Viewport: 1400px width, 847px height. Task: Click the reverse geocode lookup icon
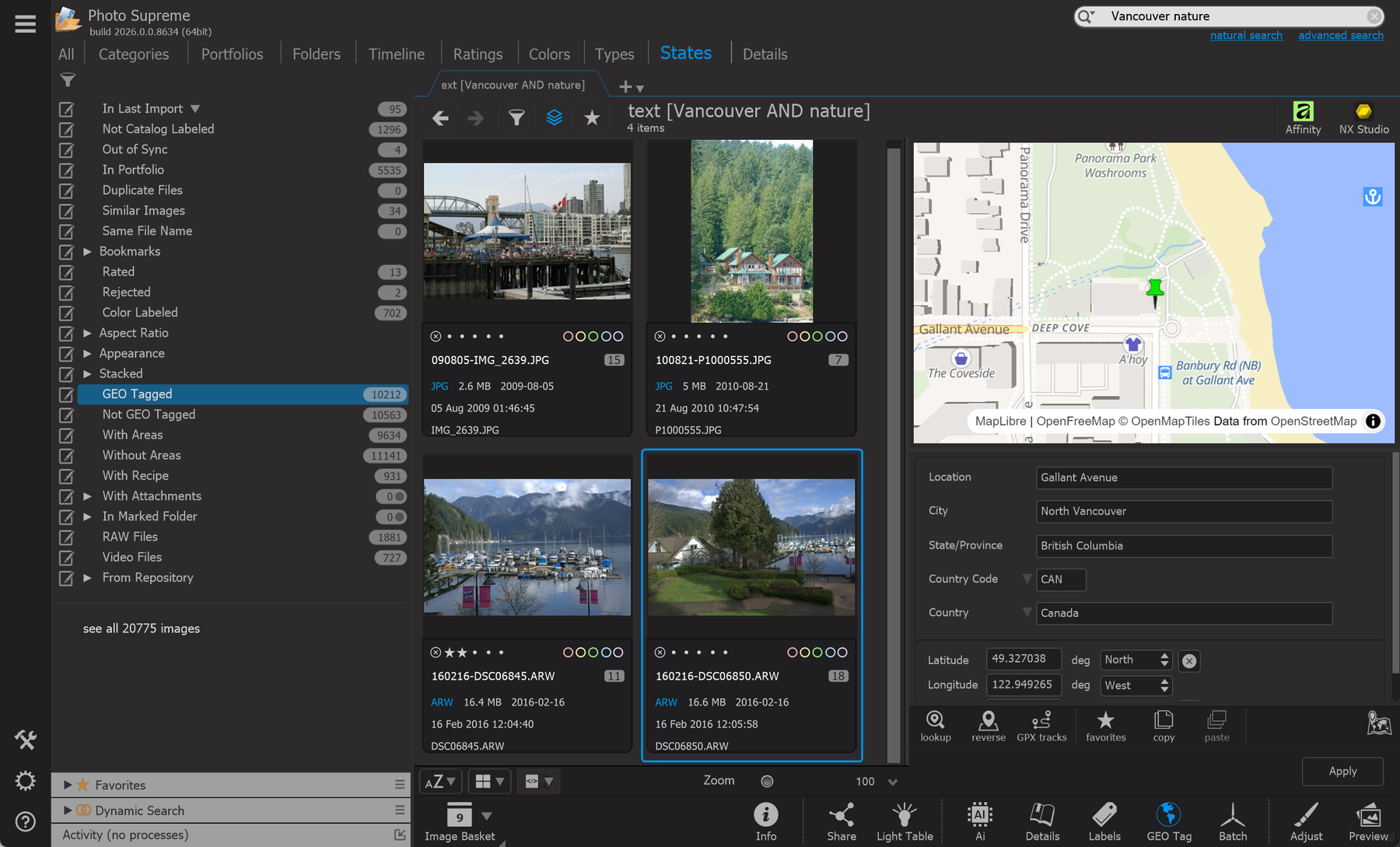click(x=989, y=726)
